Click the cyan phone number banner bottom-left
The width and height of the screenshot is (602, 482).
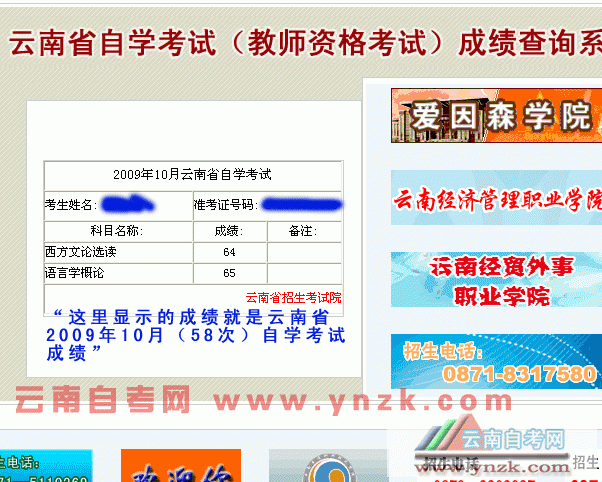45,466
